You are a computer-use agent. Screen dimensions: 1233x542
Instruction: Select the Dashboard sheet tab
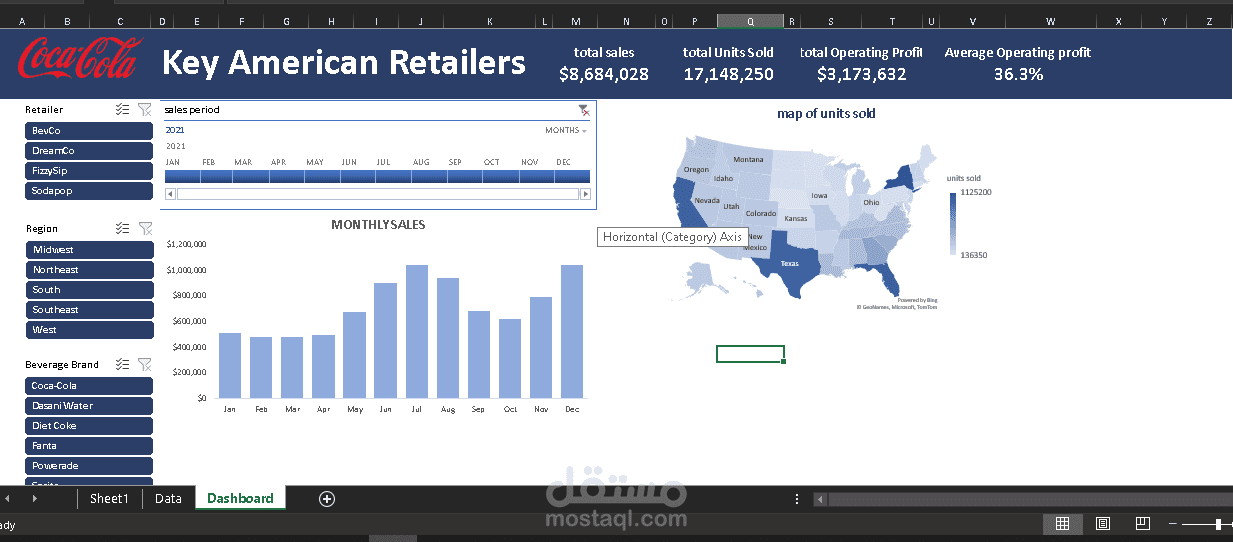click(240, 498)
